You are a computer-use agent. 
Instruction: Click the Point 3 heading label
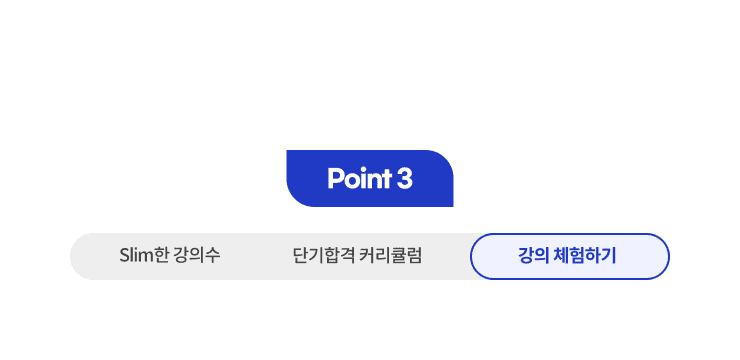point(370,179)
